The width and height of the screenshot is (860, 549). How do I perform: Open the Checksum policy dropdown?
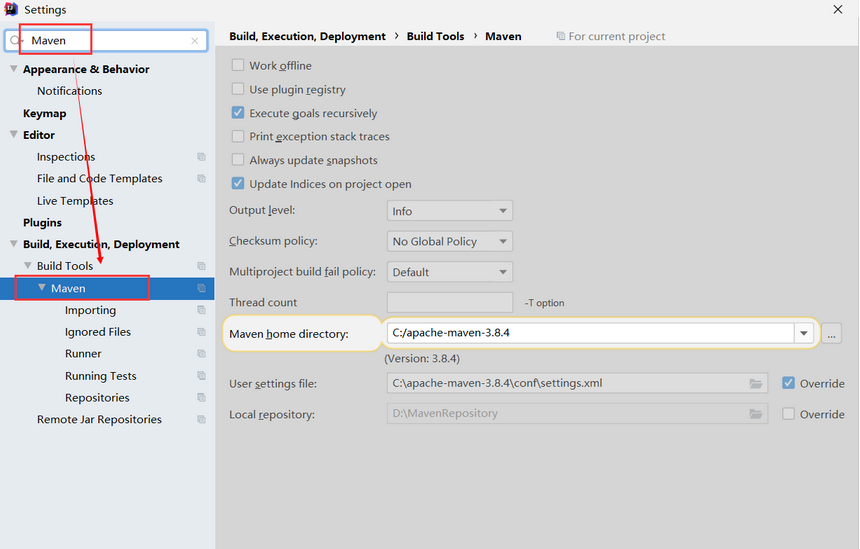(450, 241)
